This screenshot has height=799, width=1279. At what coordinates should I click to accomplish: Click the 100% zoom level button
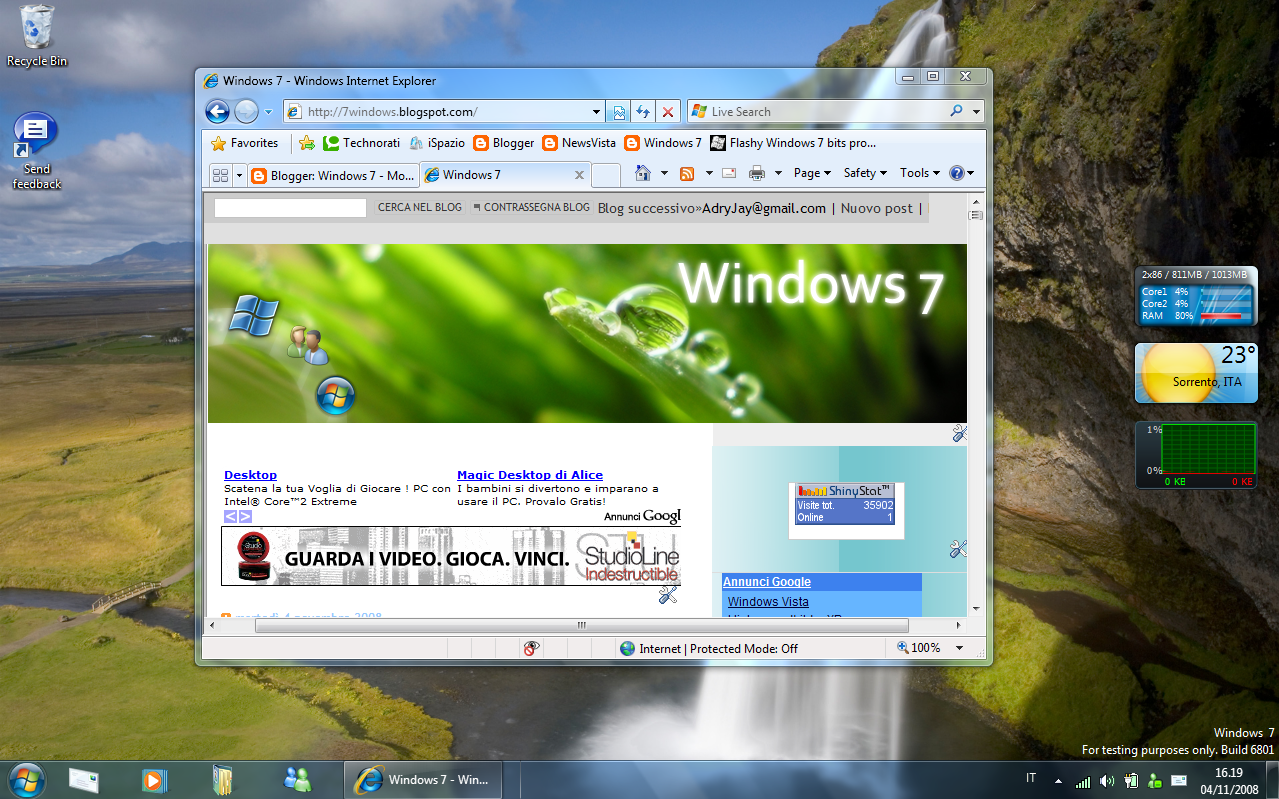pyautogui.click(x=919, y=648)
